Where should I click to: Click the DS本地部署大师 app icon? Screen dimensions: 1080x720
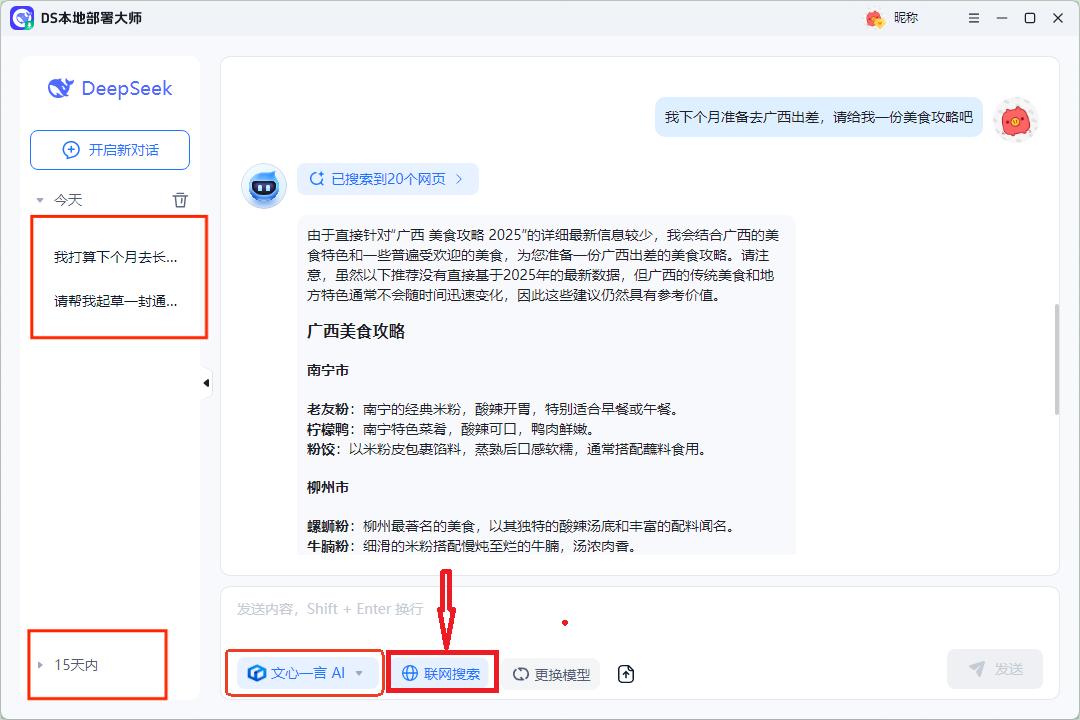pyautogui.click(x=21, y=18)
